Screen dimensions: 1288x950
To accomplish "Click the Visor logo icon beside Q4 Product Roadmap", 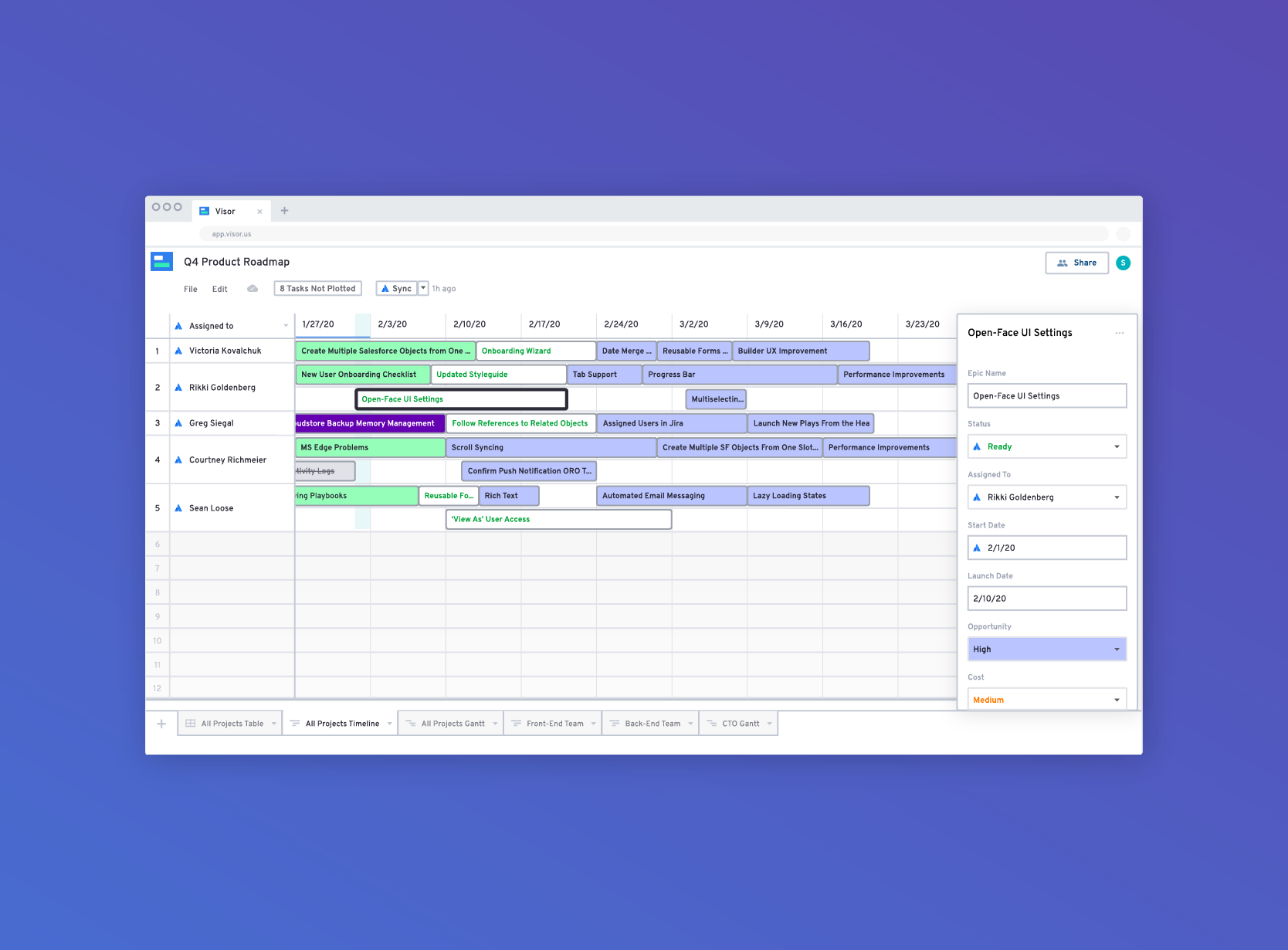I will tap(161, 261).
